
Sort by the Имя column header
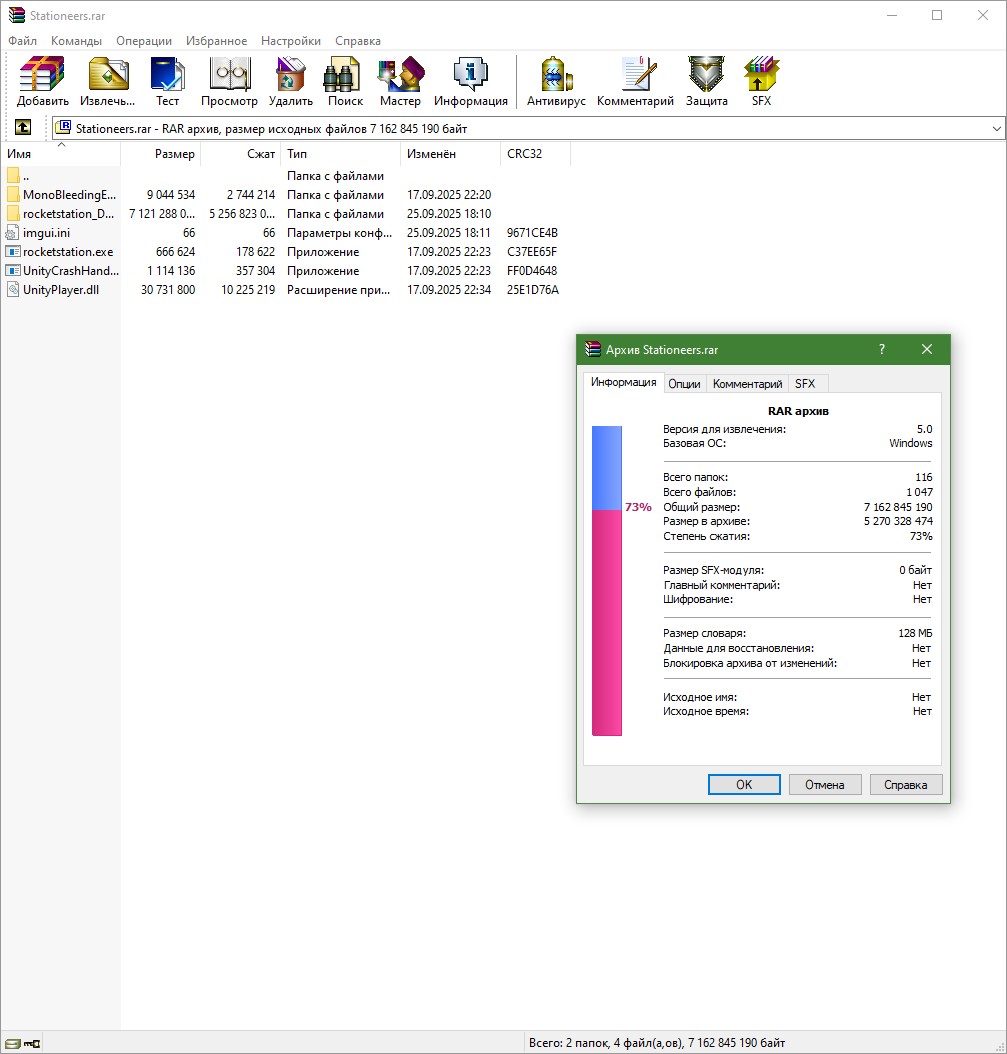coord(61,154)
